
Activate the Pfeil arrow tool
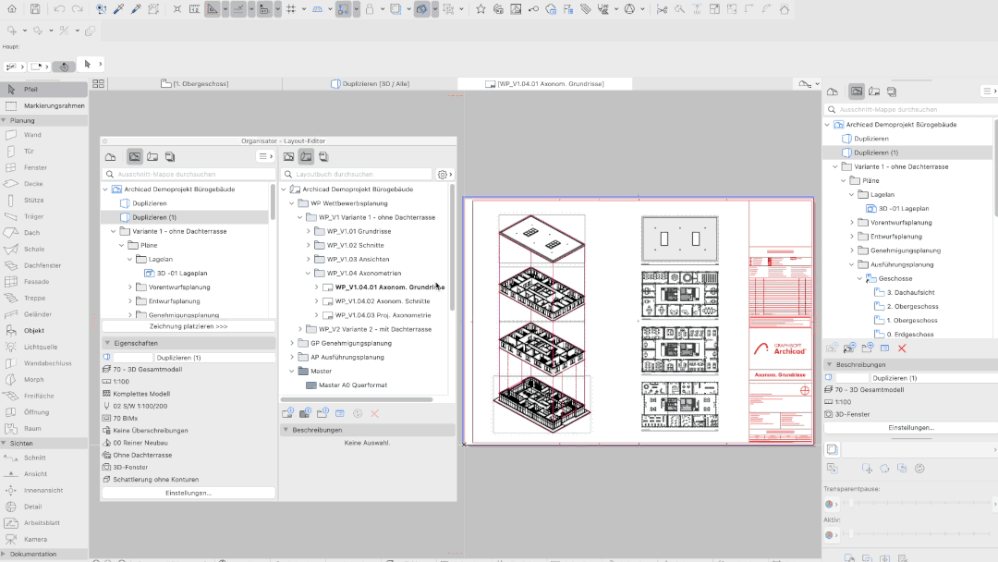click(30, 89)
